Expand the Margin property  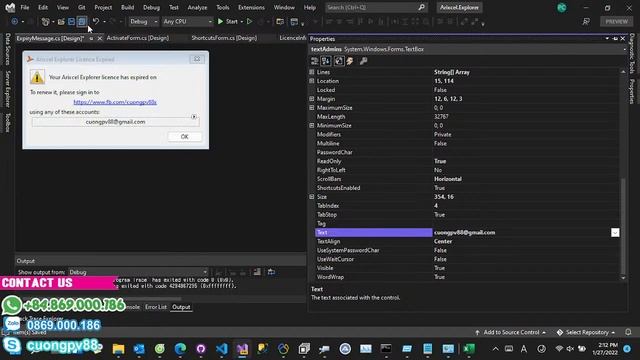coord(312,99)
